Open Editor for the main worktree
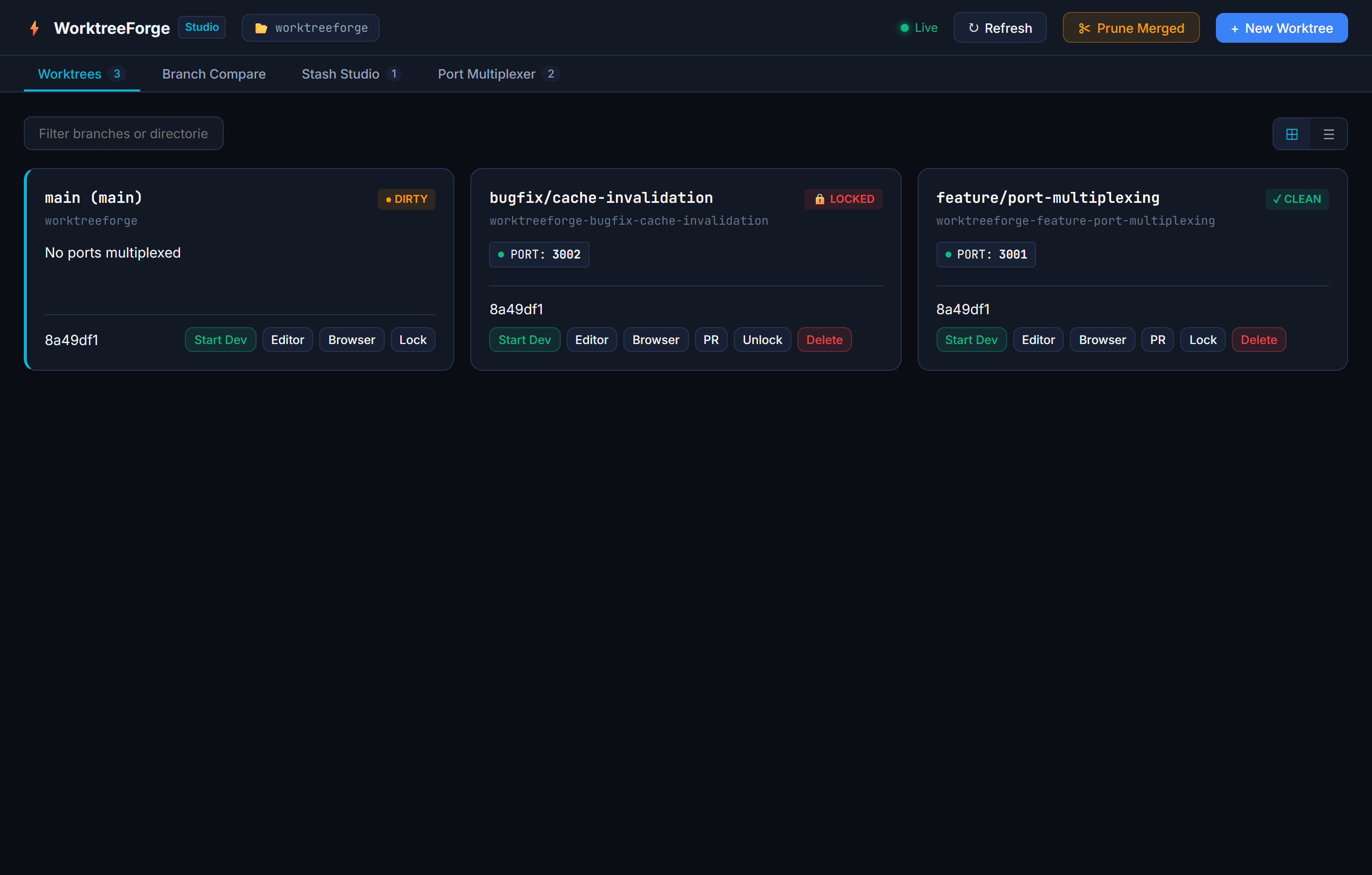This screenshot has height=875, width=1372. (287, 340)
